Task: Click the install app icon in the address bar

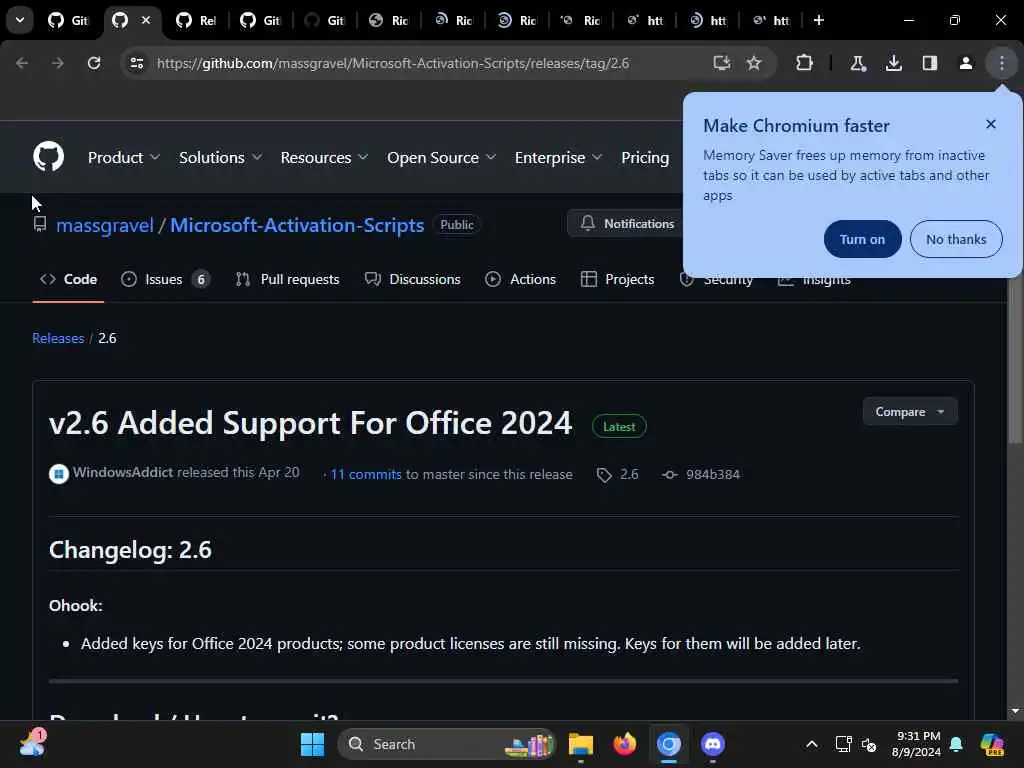Action: coord(721,63)
